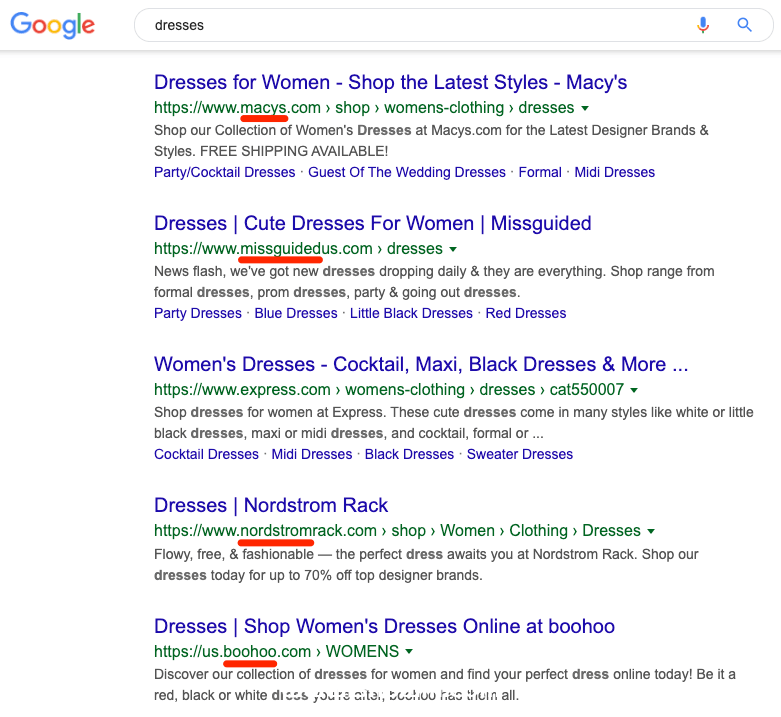Visit the 'Sweater Dresses' sitelink
This screenshot has width=781, height=717.
(520, 454)
